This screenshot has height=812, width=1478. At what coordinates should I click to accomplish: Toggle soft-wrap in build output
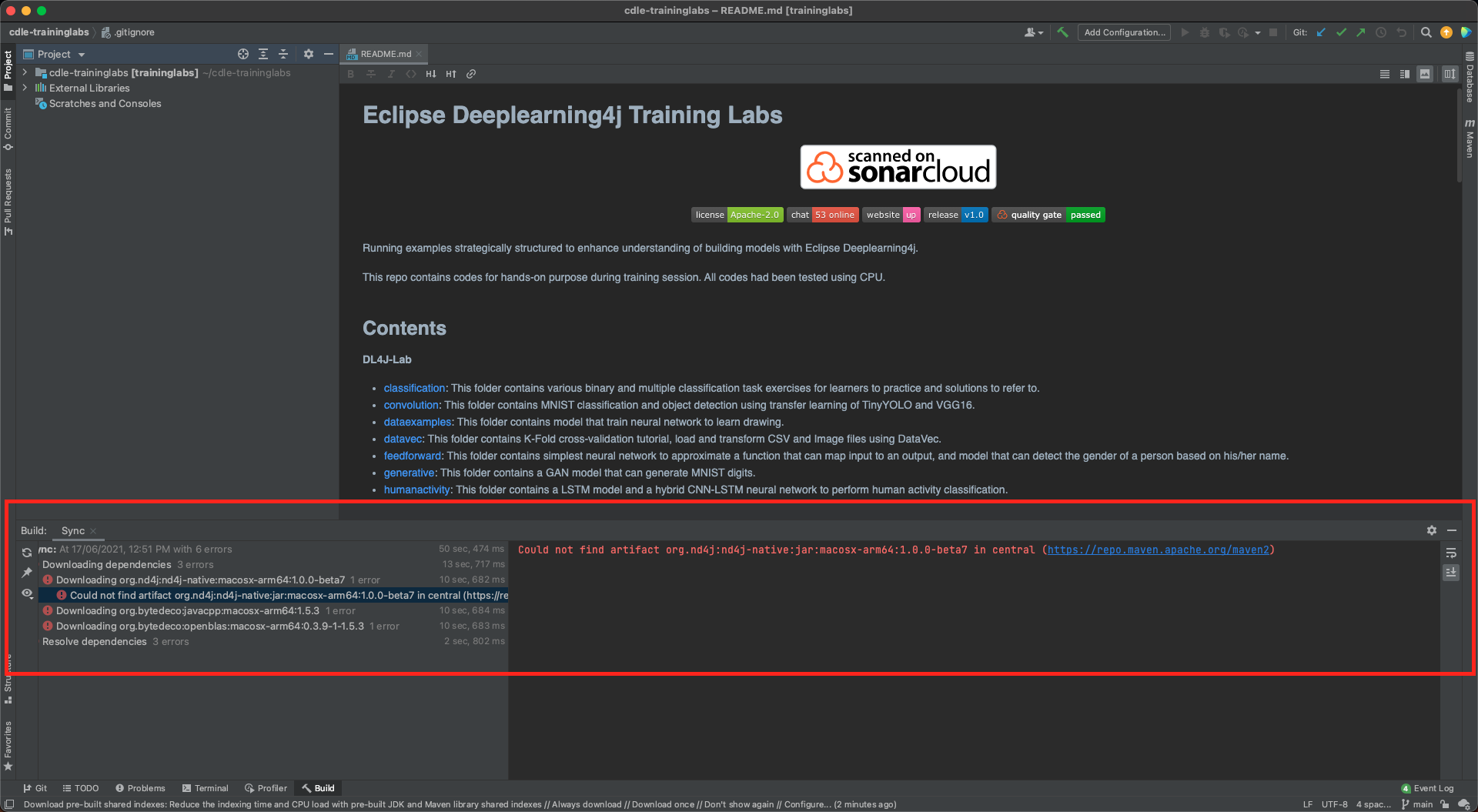[x=1451, y=553]
